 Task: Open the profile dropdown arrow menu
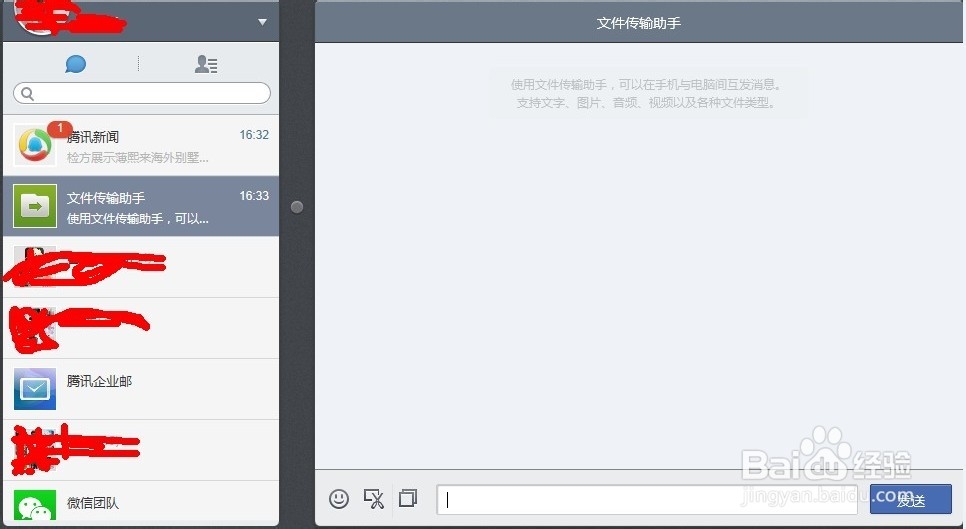262,22
